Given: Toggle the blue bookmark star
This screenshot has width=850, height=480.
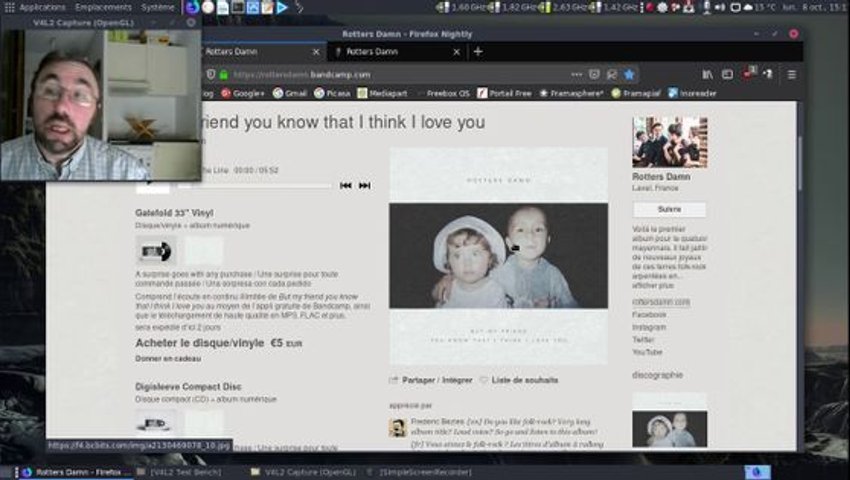Looking at the screenshot, I should coord(629,74).
